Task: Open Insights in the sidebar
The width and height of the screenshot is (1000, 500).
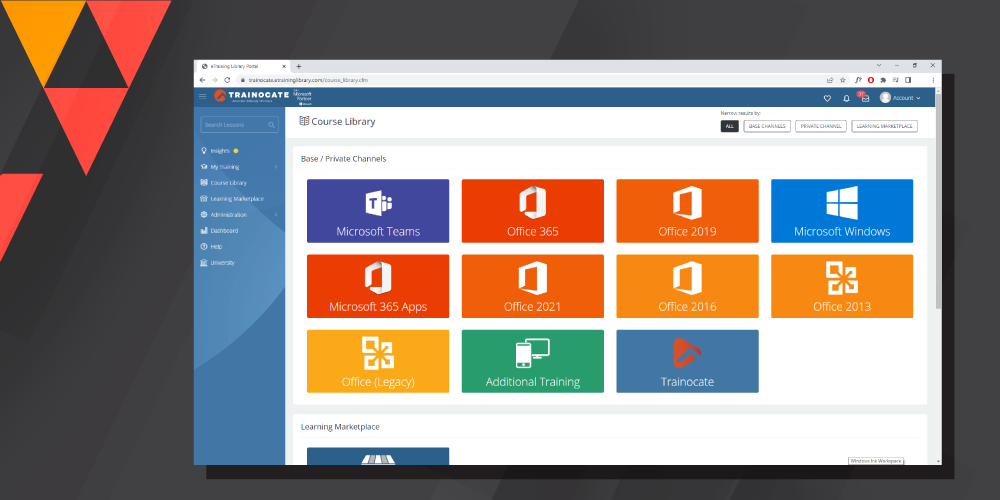Action: (x=220, y=151)
